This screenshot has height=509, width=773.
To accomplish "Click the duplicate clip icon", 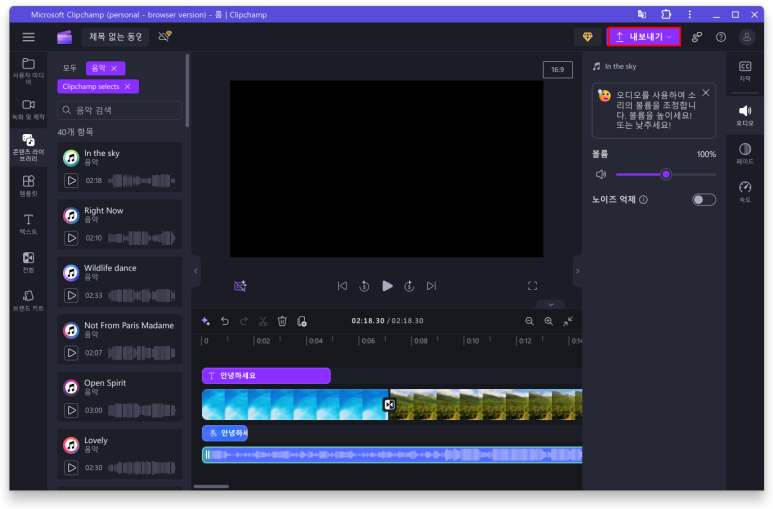I will coord(302,321).
